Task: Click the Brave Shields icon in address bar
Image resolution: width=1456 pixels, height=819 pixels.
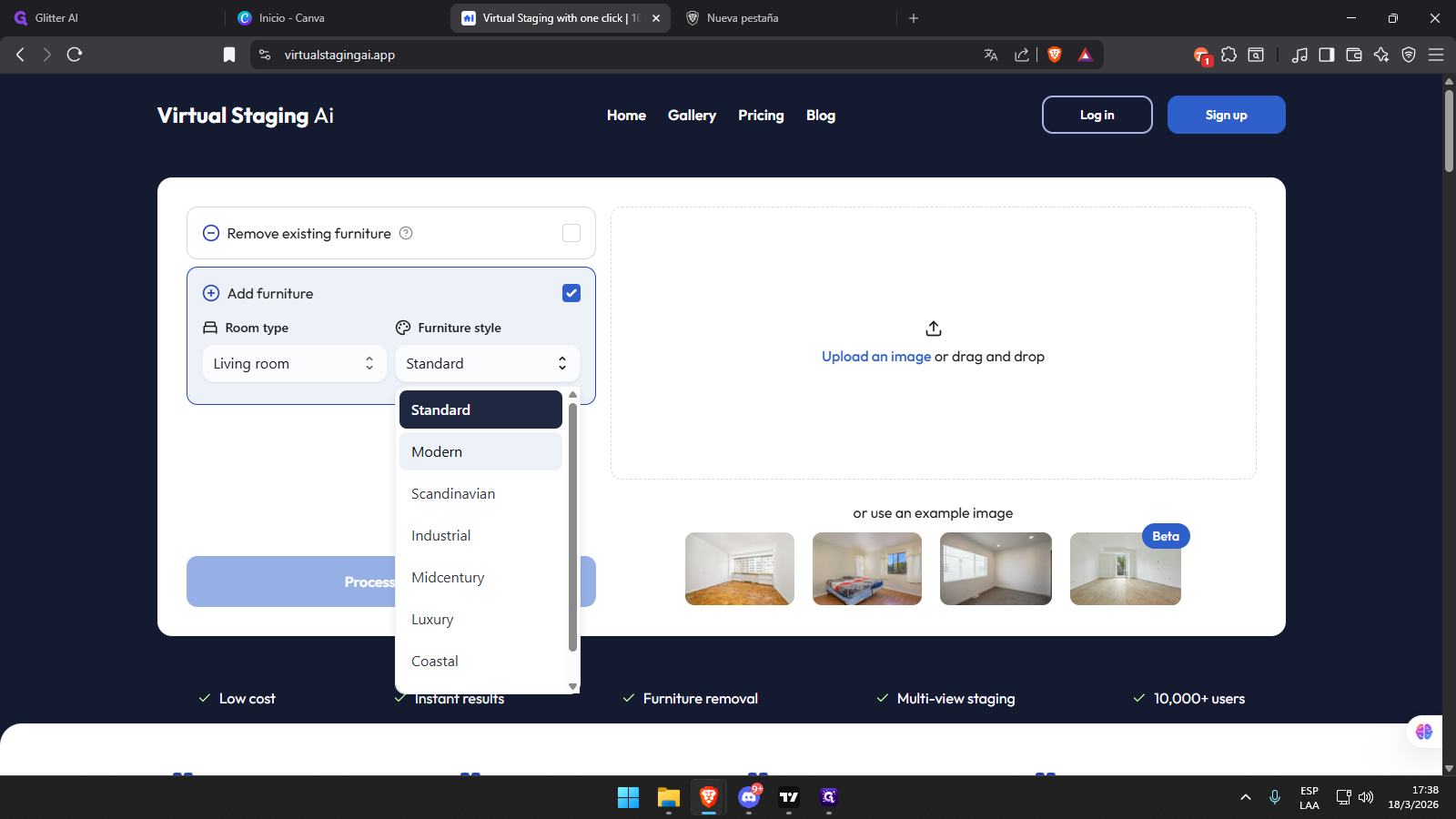Action: 1055,55
